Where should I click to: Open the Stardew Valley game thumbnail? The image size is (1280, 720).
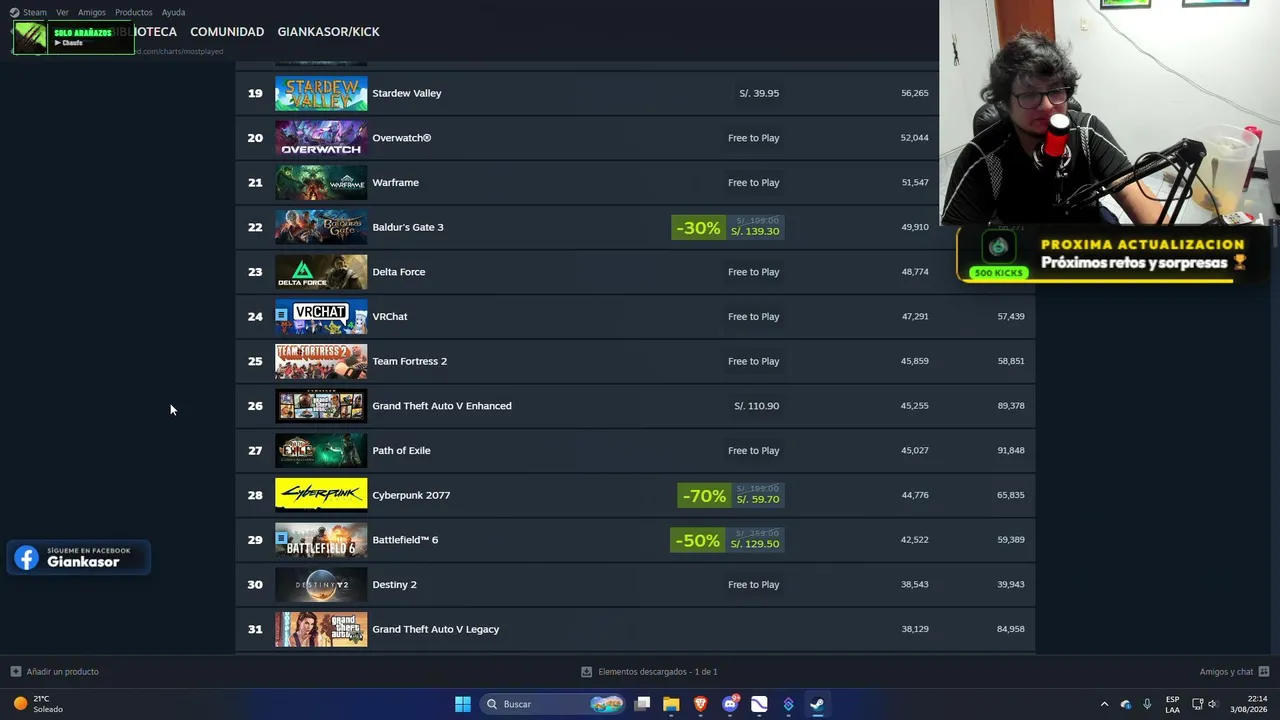[x=321, y=93]
